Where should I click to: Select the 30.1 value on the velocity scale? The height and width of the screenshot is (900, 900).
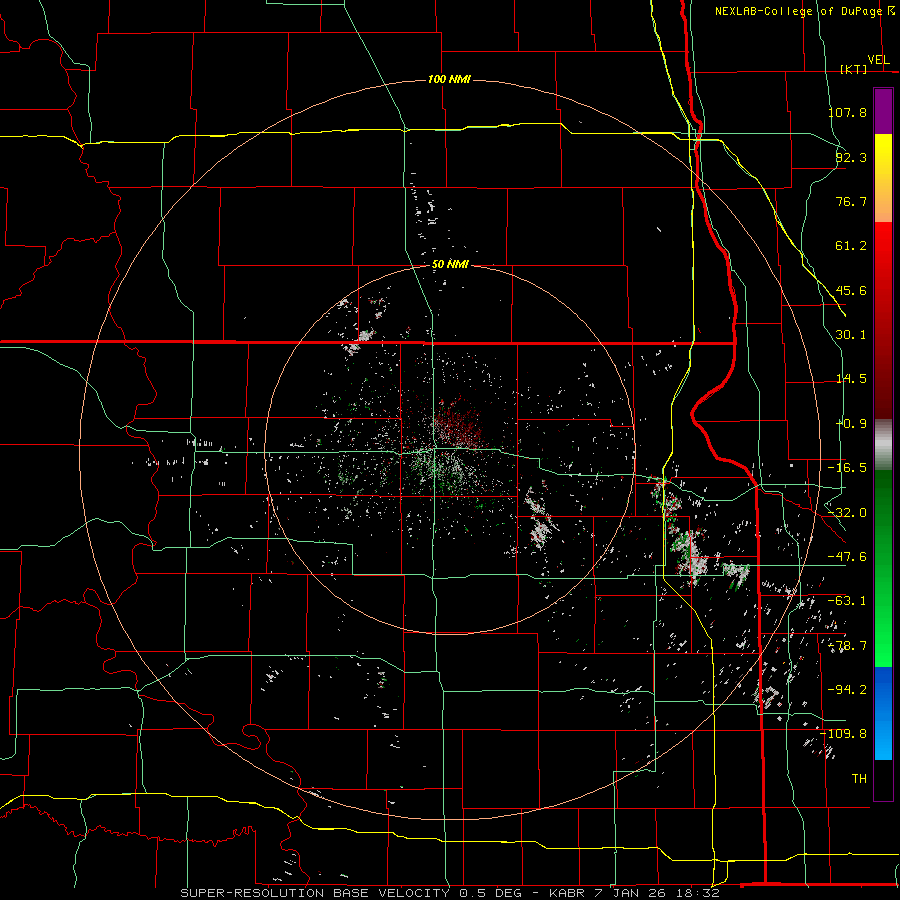tap(851, 335)
